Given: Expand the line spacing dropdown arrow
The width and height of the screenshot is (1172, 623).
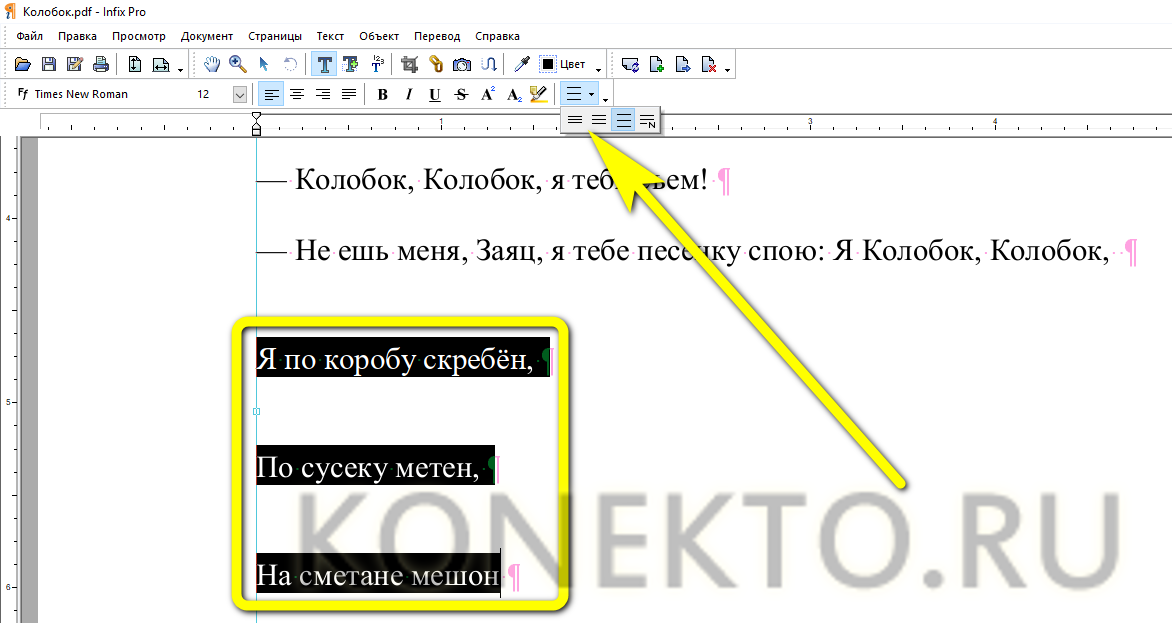Looking at the screenshot, I should tap(593, 95).
